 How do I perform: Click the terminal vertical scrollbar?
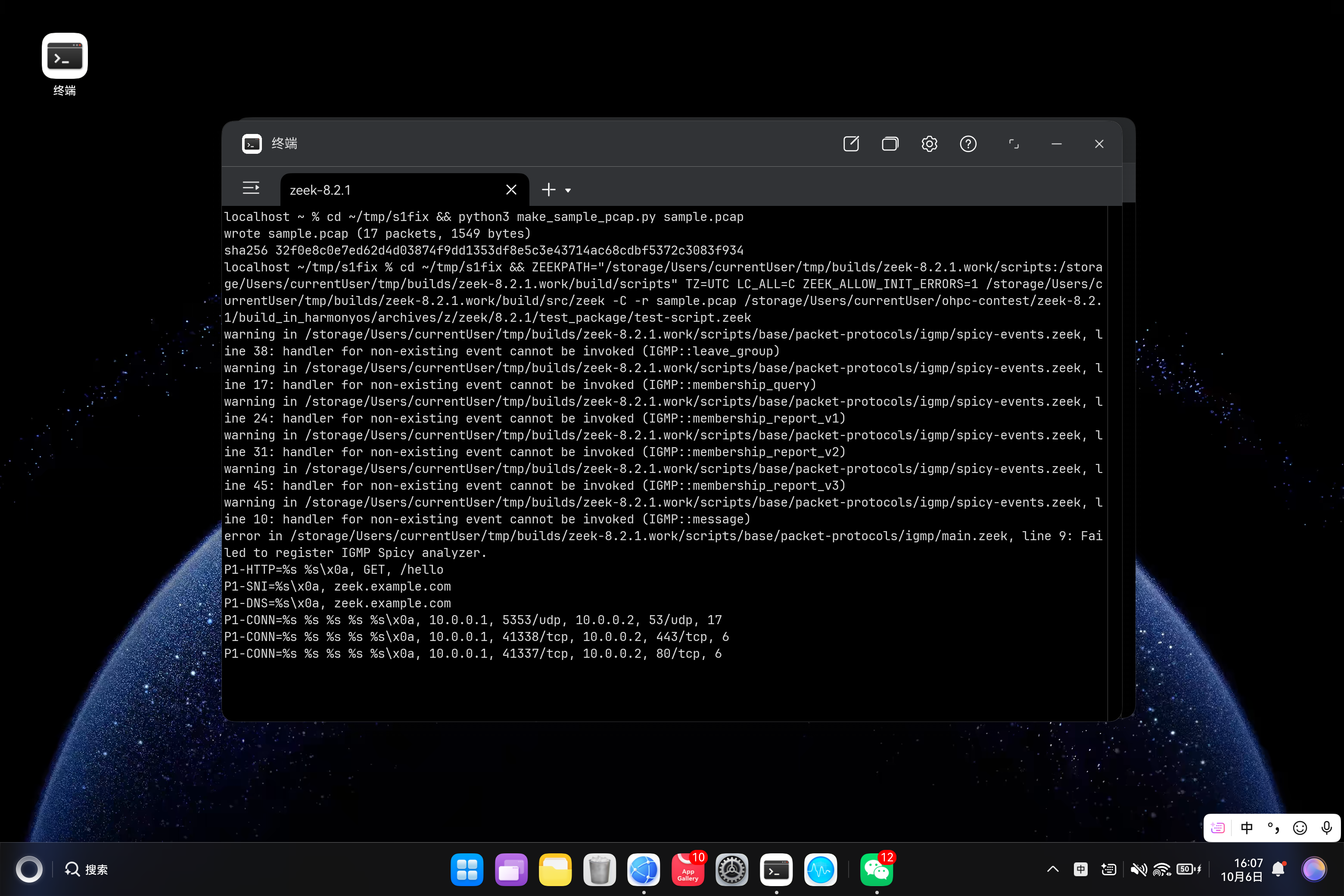click(1114, 463)
